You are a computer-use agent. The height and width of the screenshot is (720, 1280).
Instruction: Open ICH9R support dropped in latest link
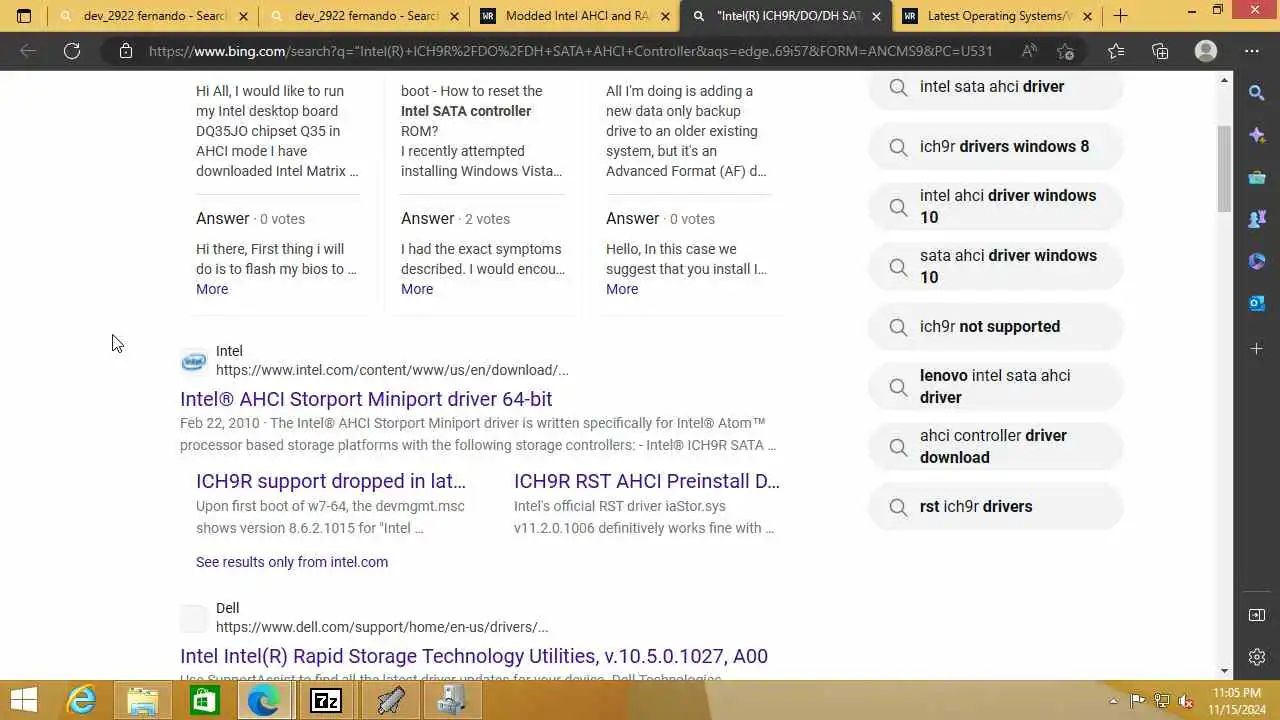[331, 481]
